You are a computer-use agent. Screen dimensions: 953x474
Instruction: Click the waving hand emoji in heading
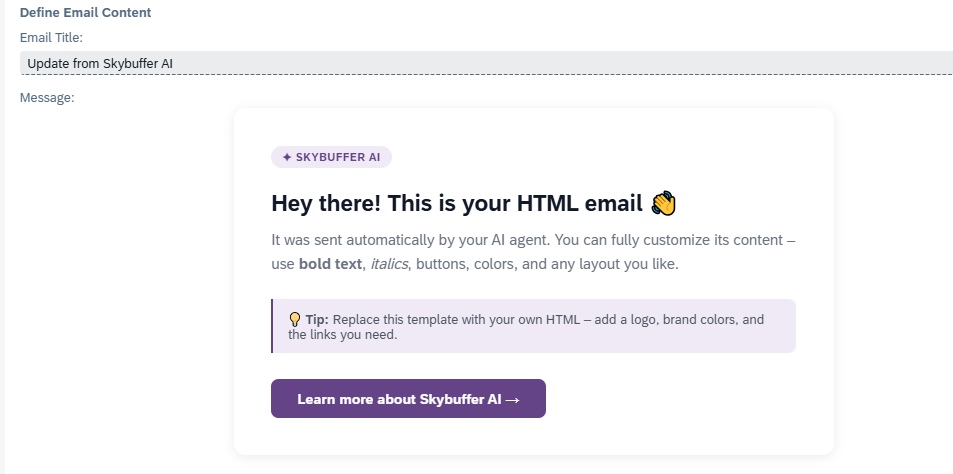tap(664, 203)
